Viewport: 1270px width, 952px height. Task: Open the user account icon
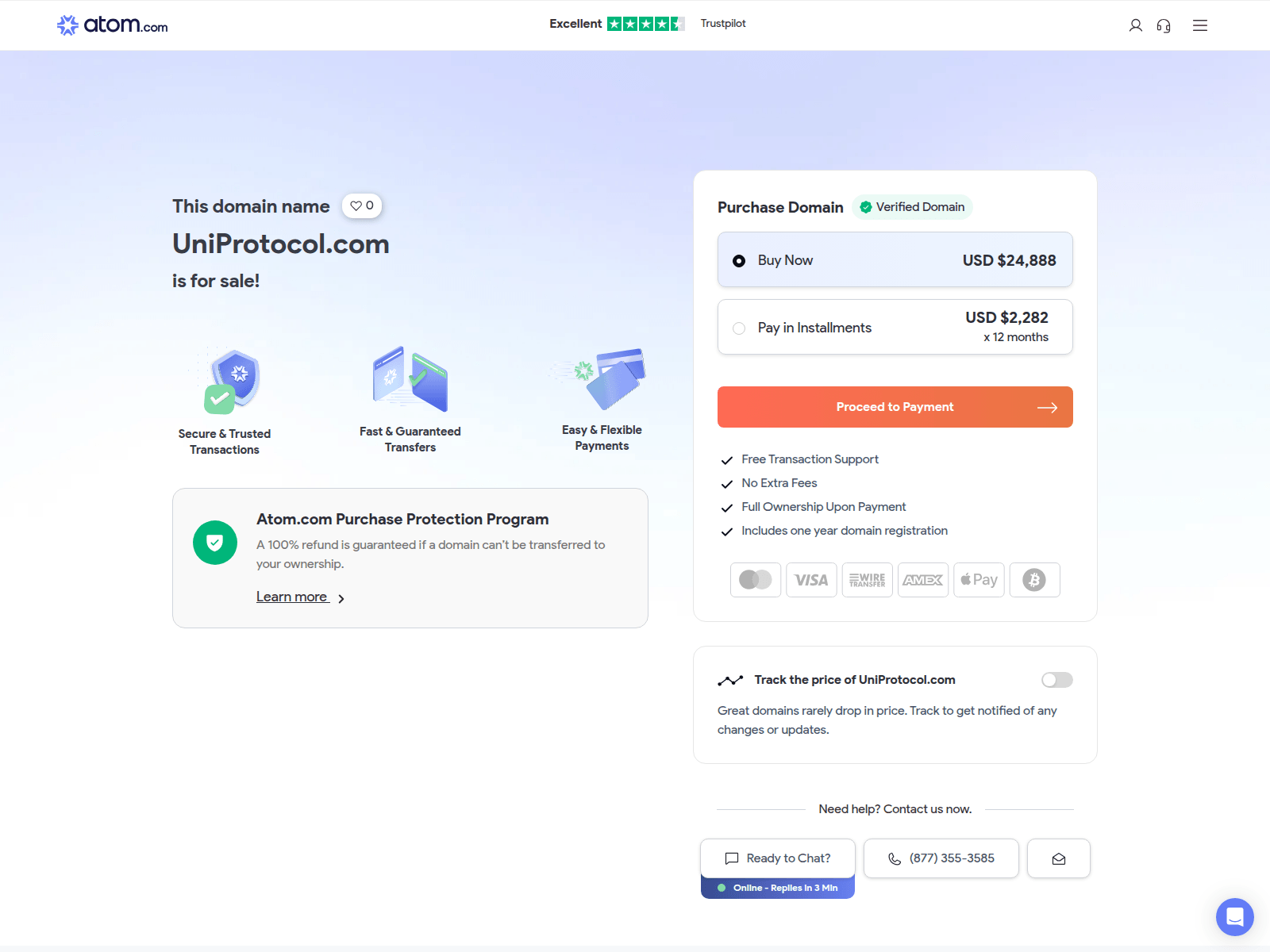1135,25
